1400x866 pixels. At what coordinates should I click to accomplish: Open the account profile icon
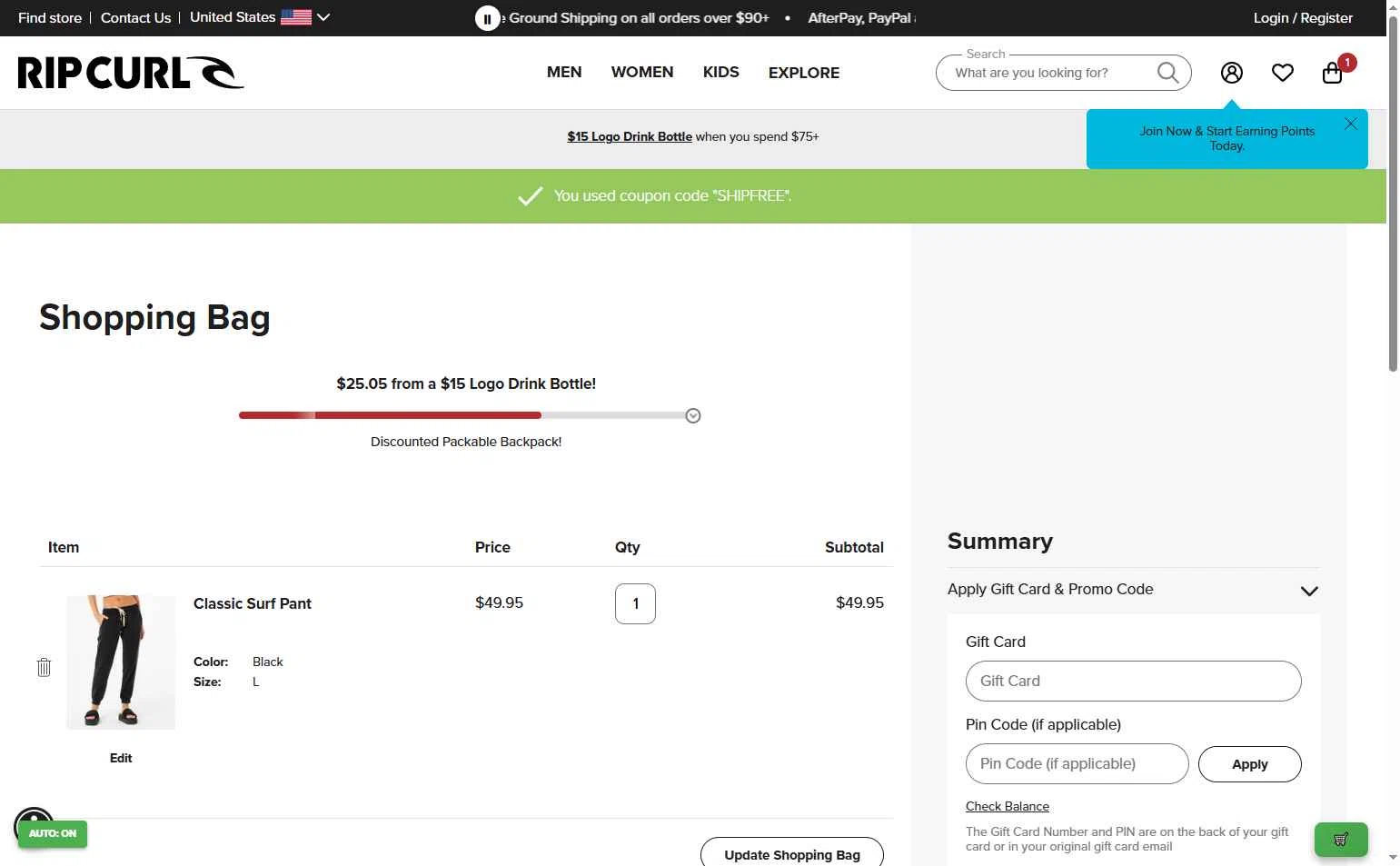[1232, 73]
